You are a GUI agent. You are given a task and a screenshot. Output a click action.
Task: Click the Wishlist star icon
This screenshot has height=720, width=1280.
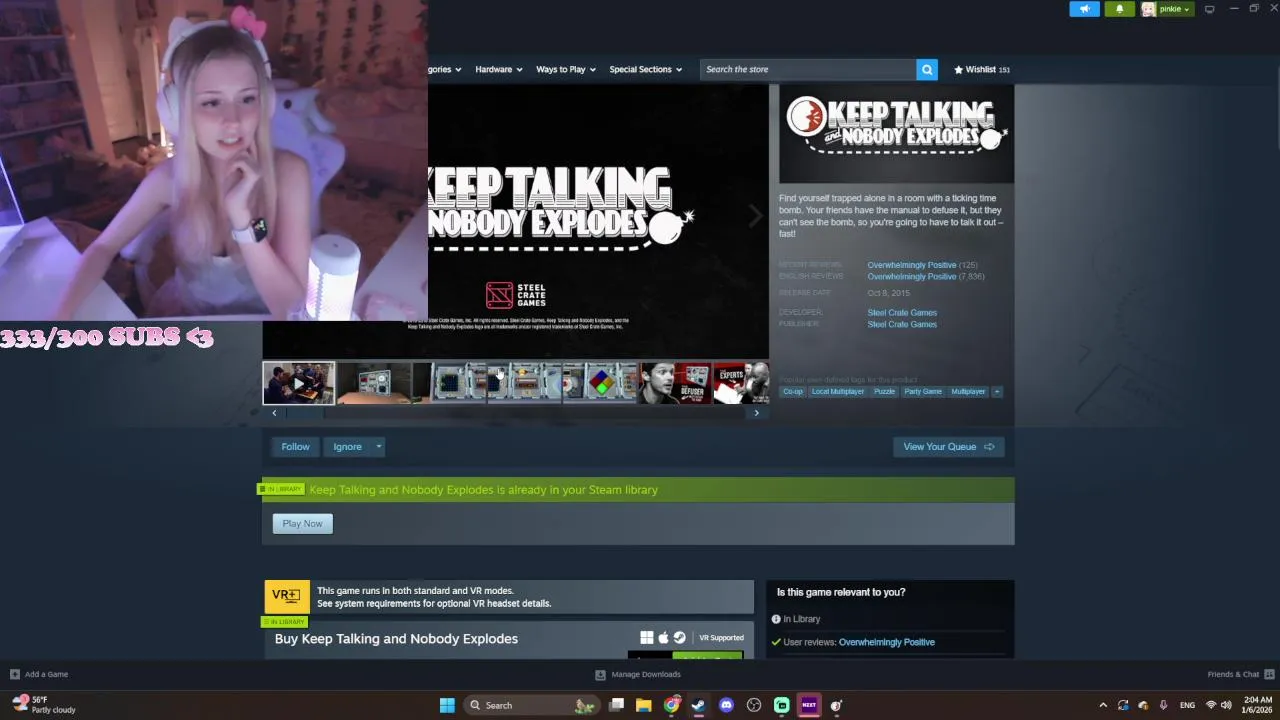tap(958, 69)
